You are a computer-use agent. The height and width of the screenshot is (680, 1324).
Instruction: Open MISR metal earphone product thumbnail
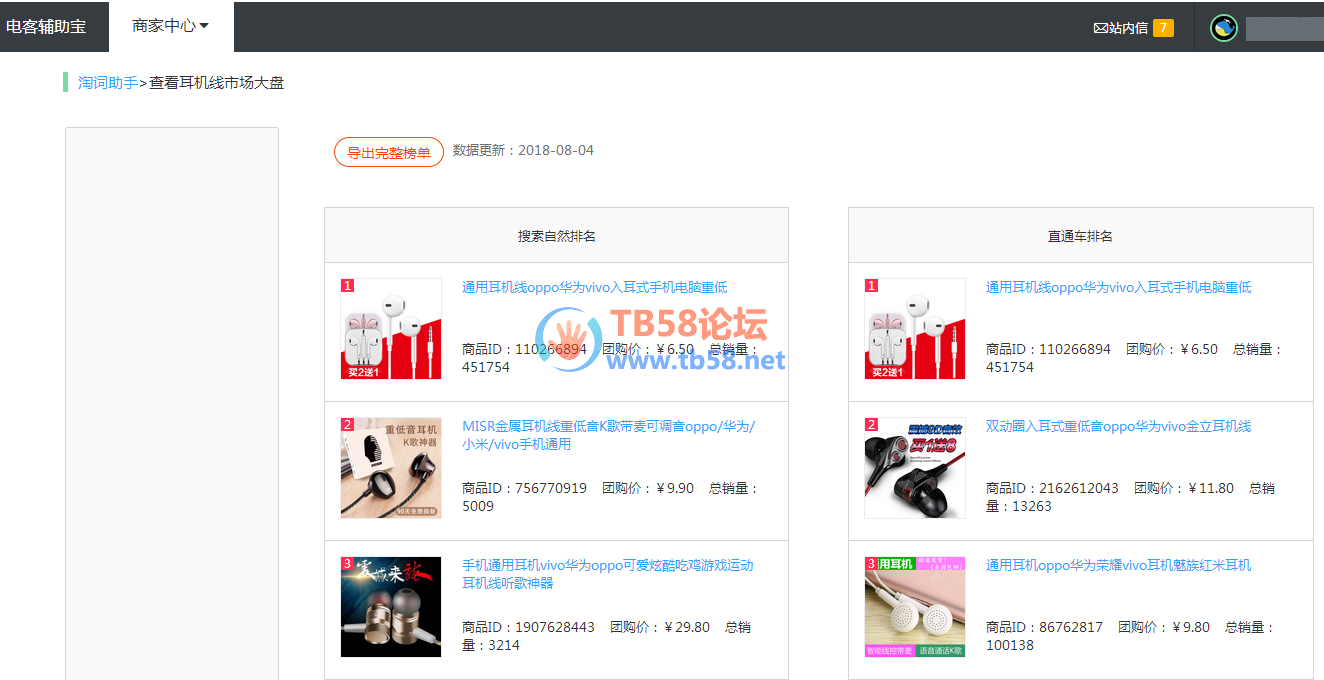pyautogui.click(x=391, y=468)
